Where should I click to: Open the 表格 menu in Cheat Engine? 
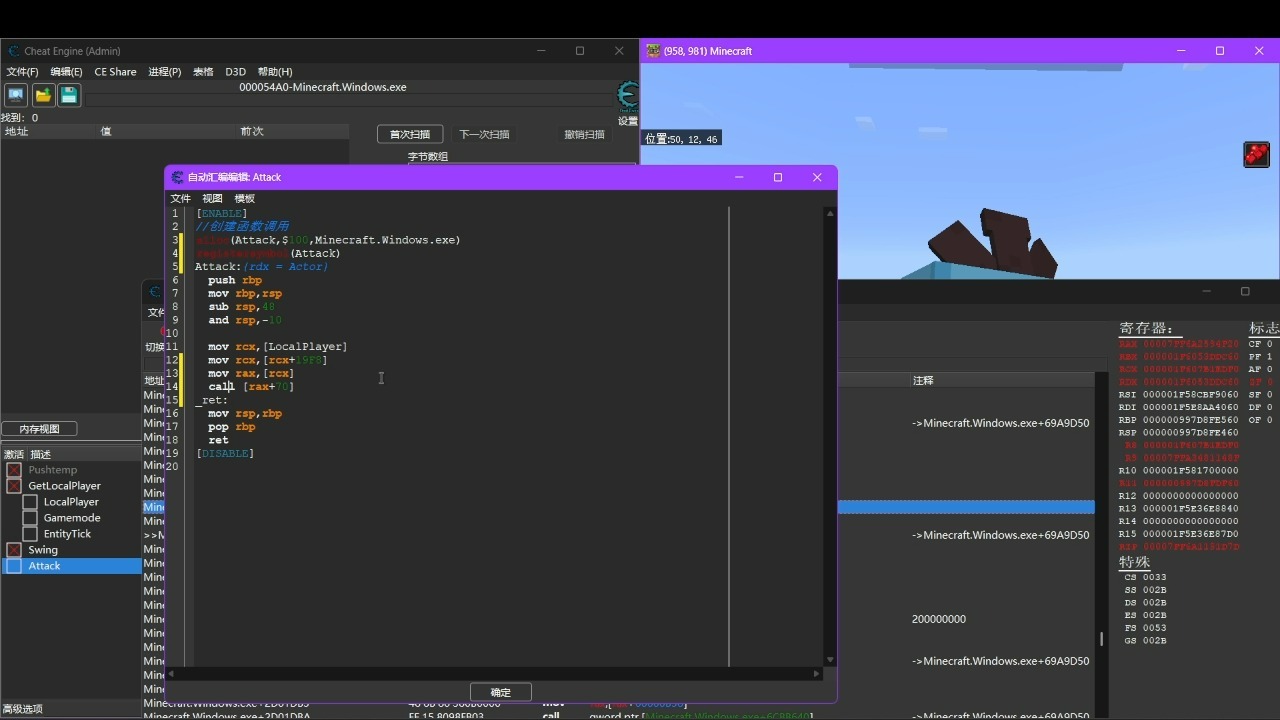tap(203, 72)
